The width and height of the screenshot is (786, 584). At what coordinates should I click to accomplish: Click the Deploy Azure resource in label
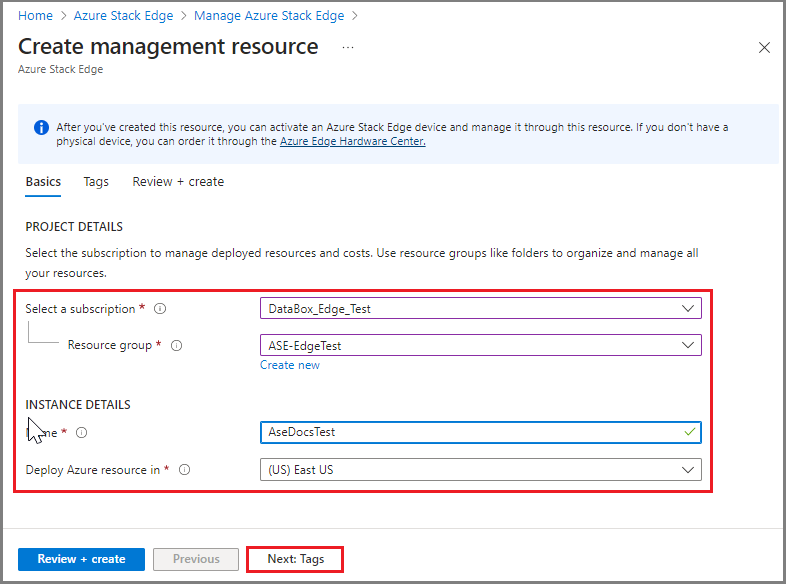[93, 470]
